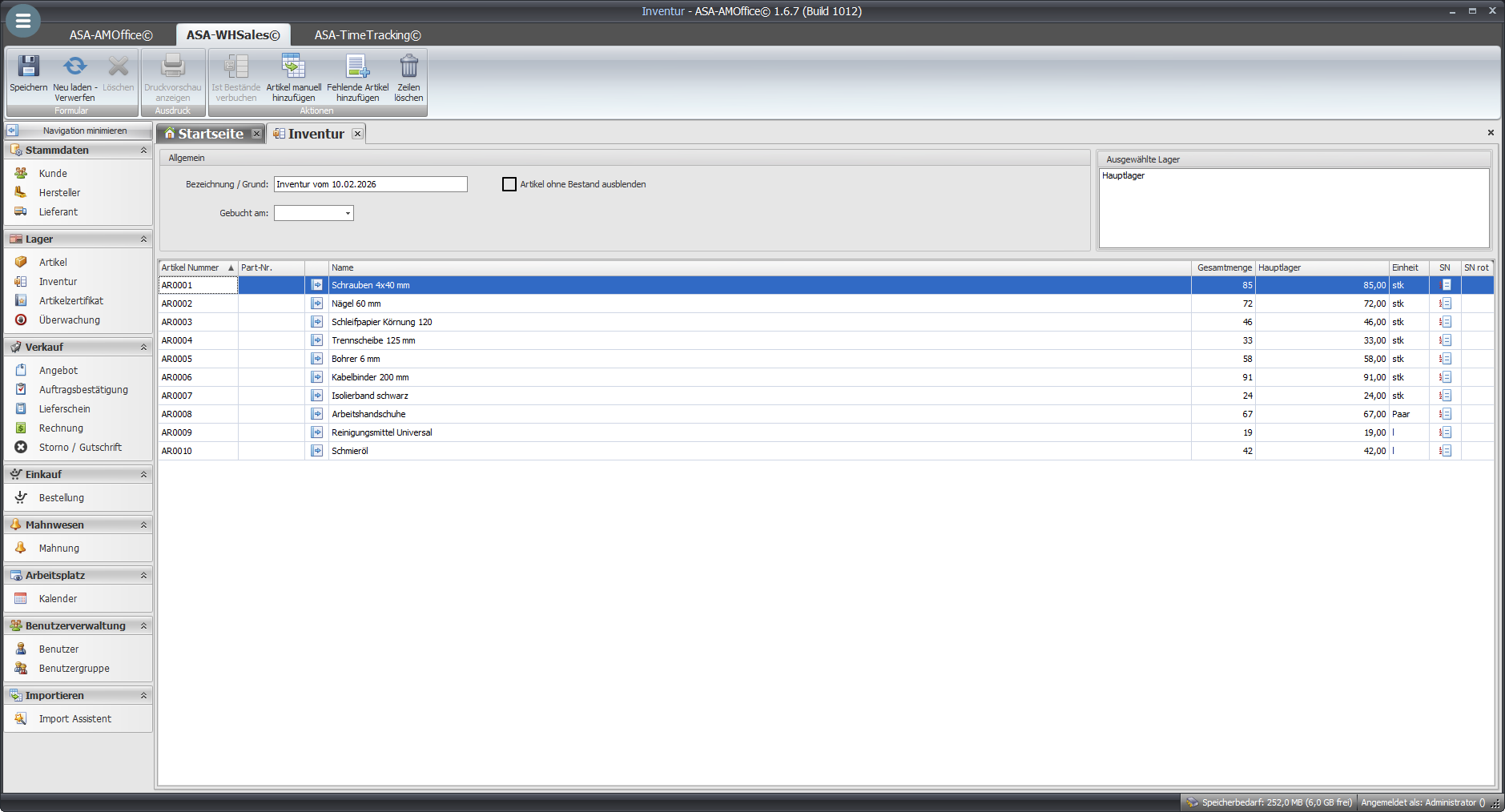Open the round application menu button

22,21
